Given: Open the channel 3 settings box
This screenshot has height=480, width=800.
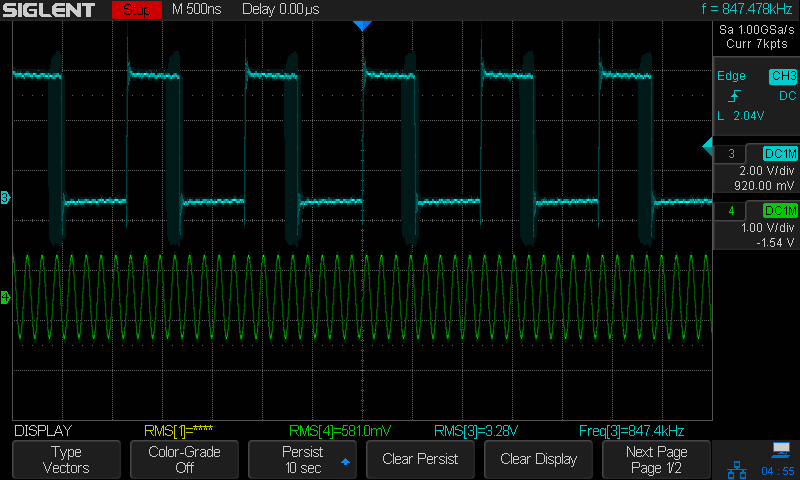Looking at the screenshot, I should 755,169.
